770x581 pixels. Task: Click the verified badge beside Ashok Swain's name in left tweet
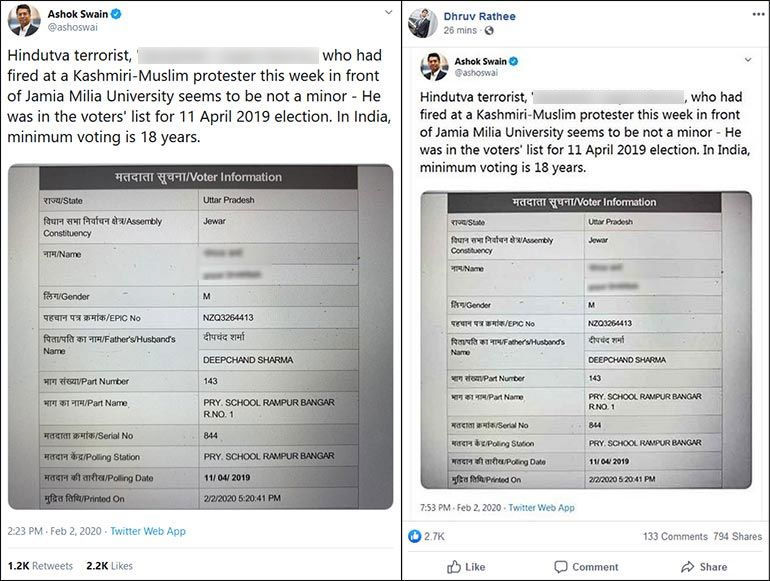coord(116,15)
